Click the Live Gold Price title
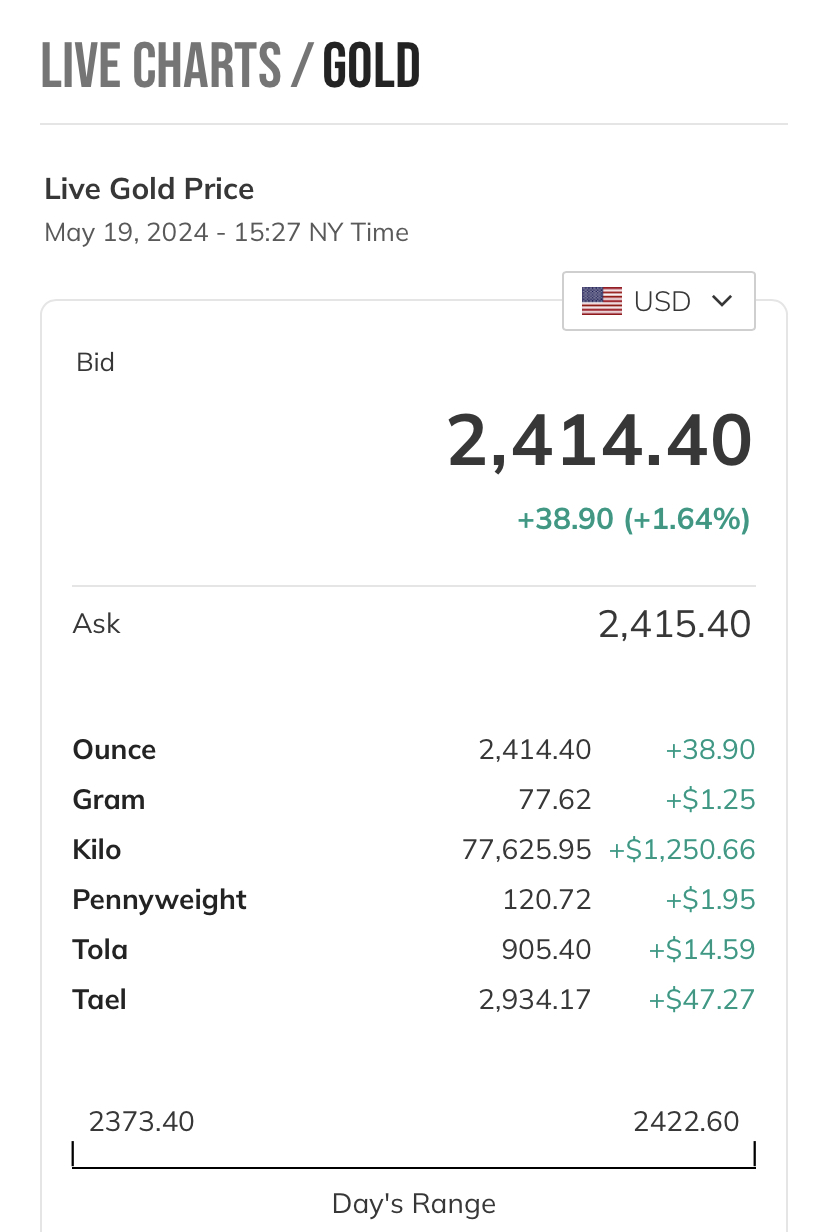Screen dimensions: 828x1232 point(150,189)
